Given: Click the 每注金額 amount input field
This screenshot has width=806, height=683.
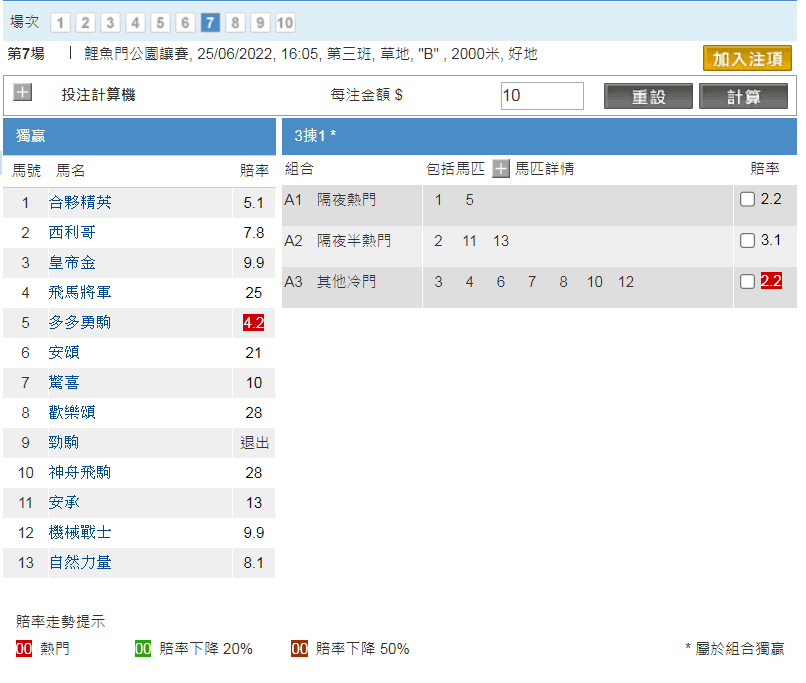Looking at the screenshot, I should coord(542,96).
